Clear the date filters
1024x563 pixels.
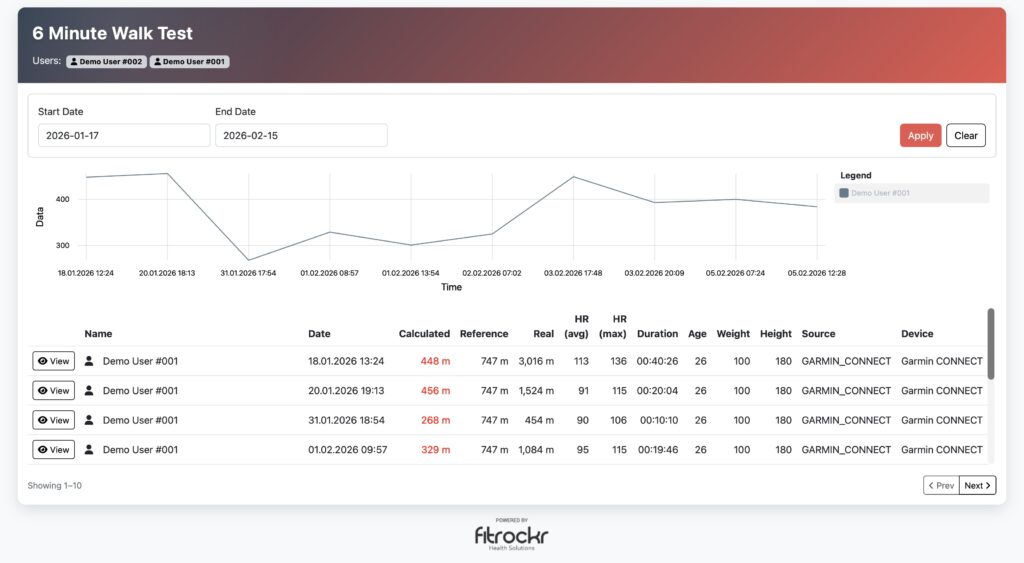965,136
